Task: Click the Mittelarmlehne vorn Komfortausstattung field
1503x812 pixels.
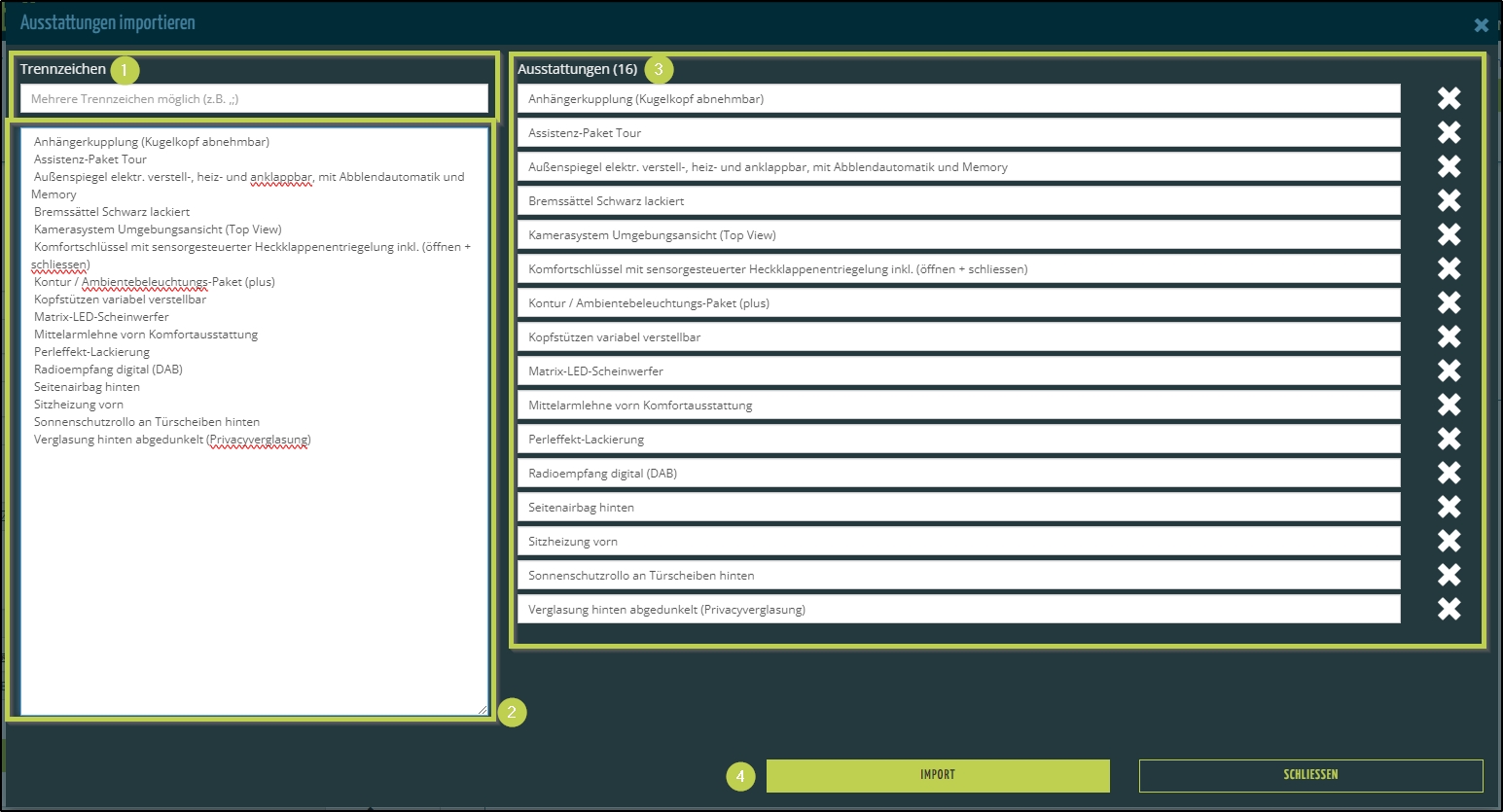Action: point(958,405)
